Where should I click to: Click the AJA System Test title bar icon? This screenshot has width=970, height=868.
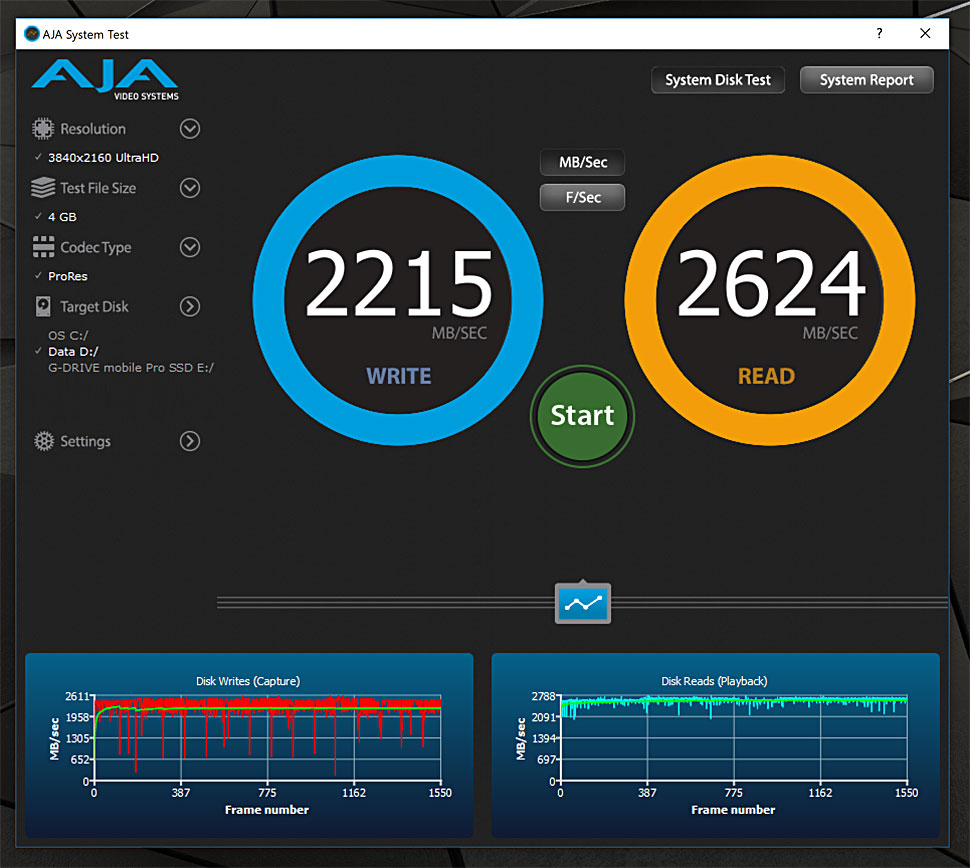coord(32,34)
